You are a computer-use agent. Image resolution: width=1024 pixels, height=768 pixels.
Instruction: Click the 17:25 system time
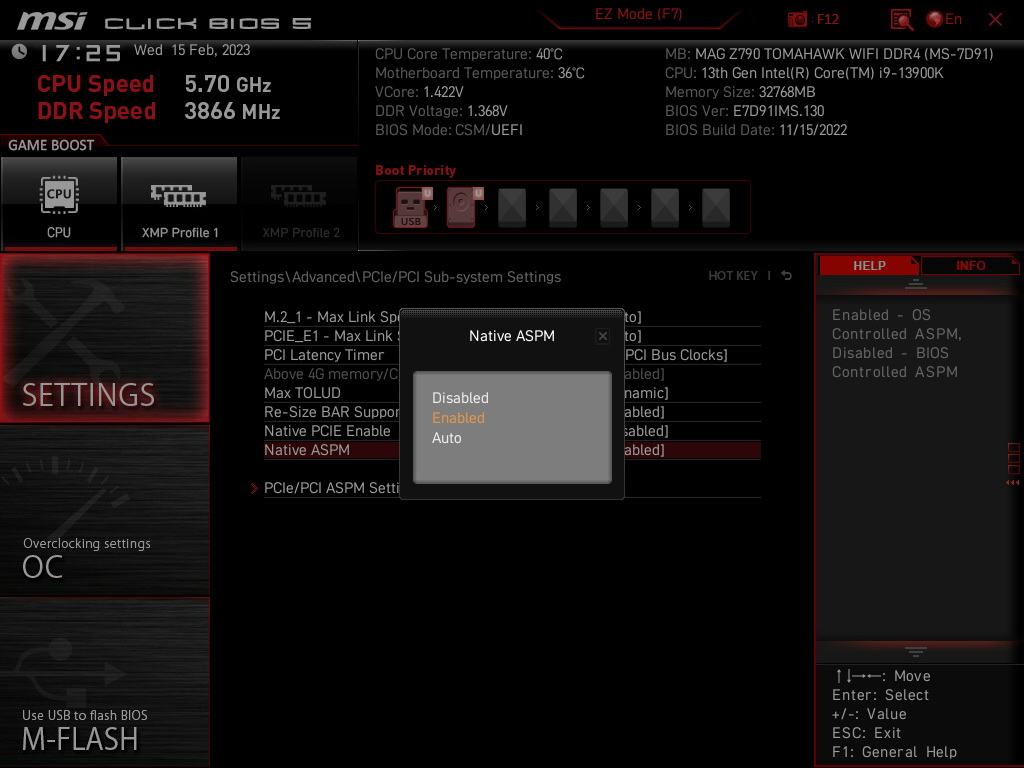click(x=80, y=53)
